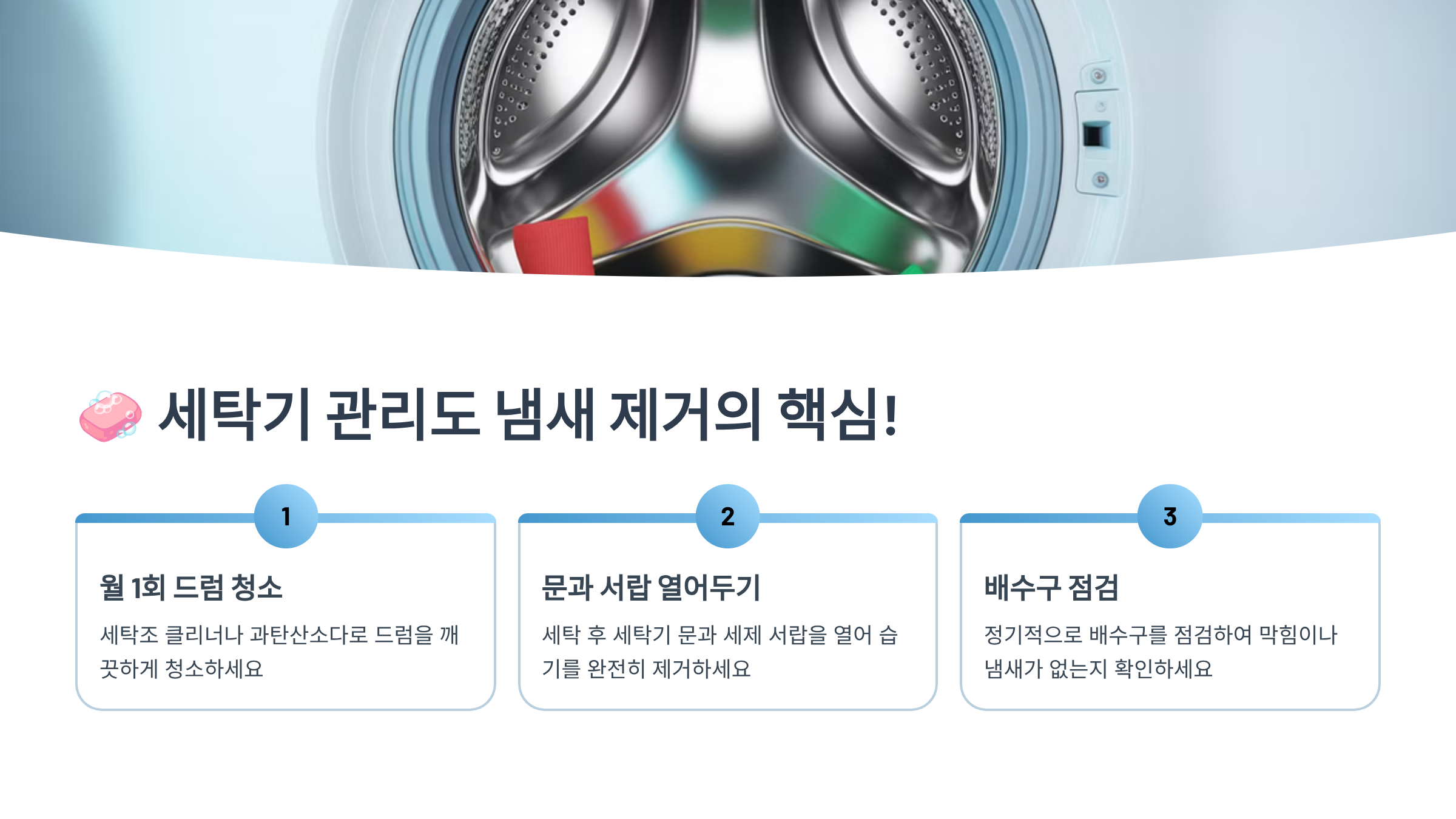Click the number 1 circle badge
This screenshot has width=1456, height=819.
pos(286,516)
